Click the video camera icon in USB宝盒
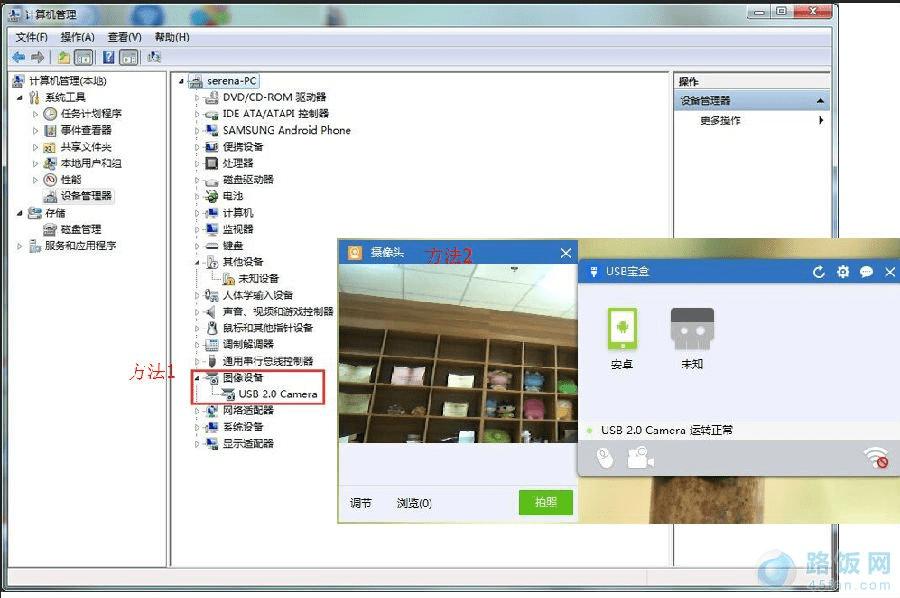 pyautogui.click(x=641, y=458)
